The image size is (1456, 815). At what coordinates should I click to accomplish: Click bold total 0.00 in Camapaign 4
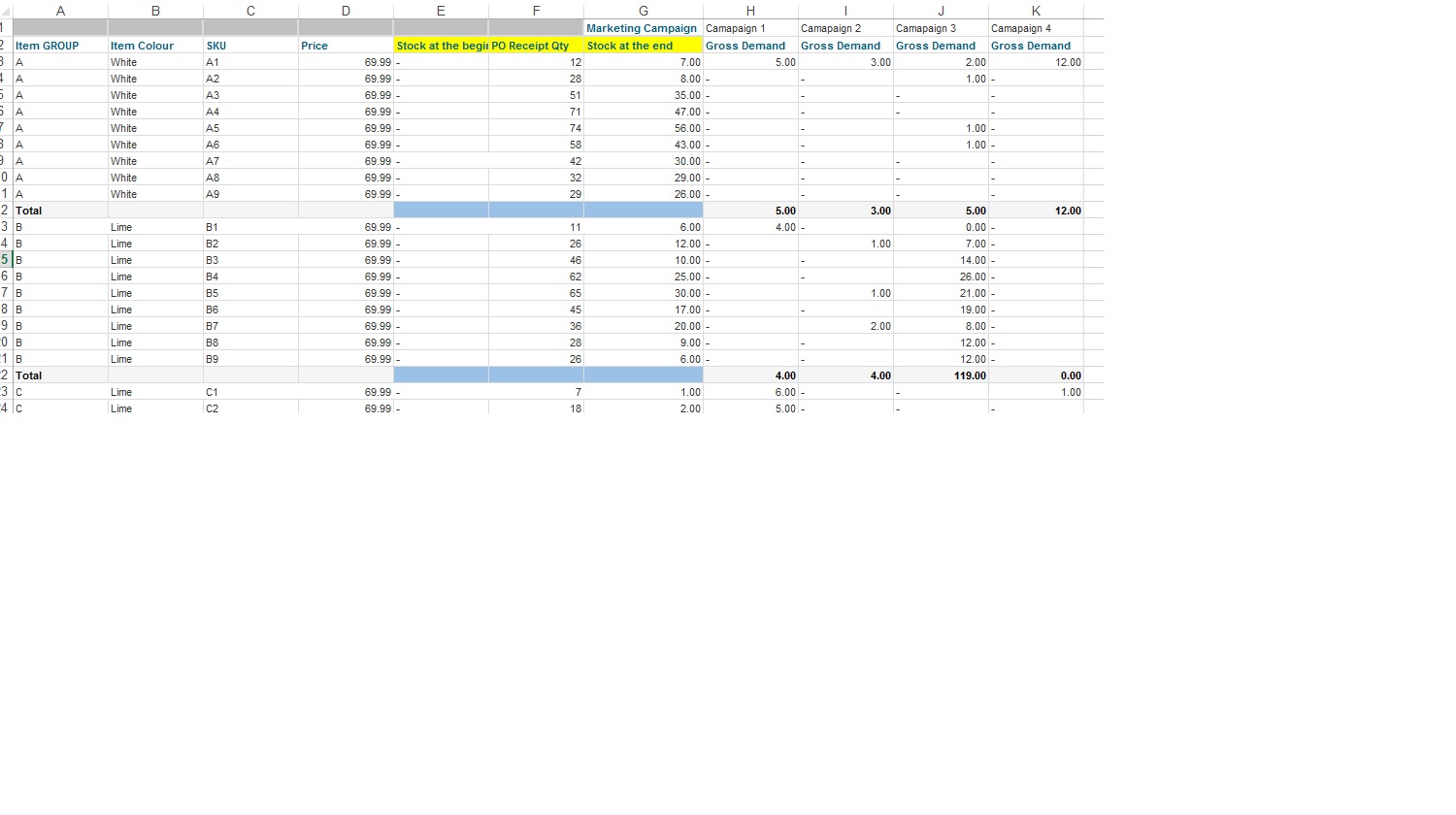[x=1036, y=375]
